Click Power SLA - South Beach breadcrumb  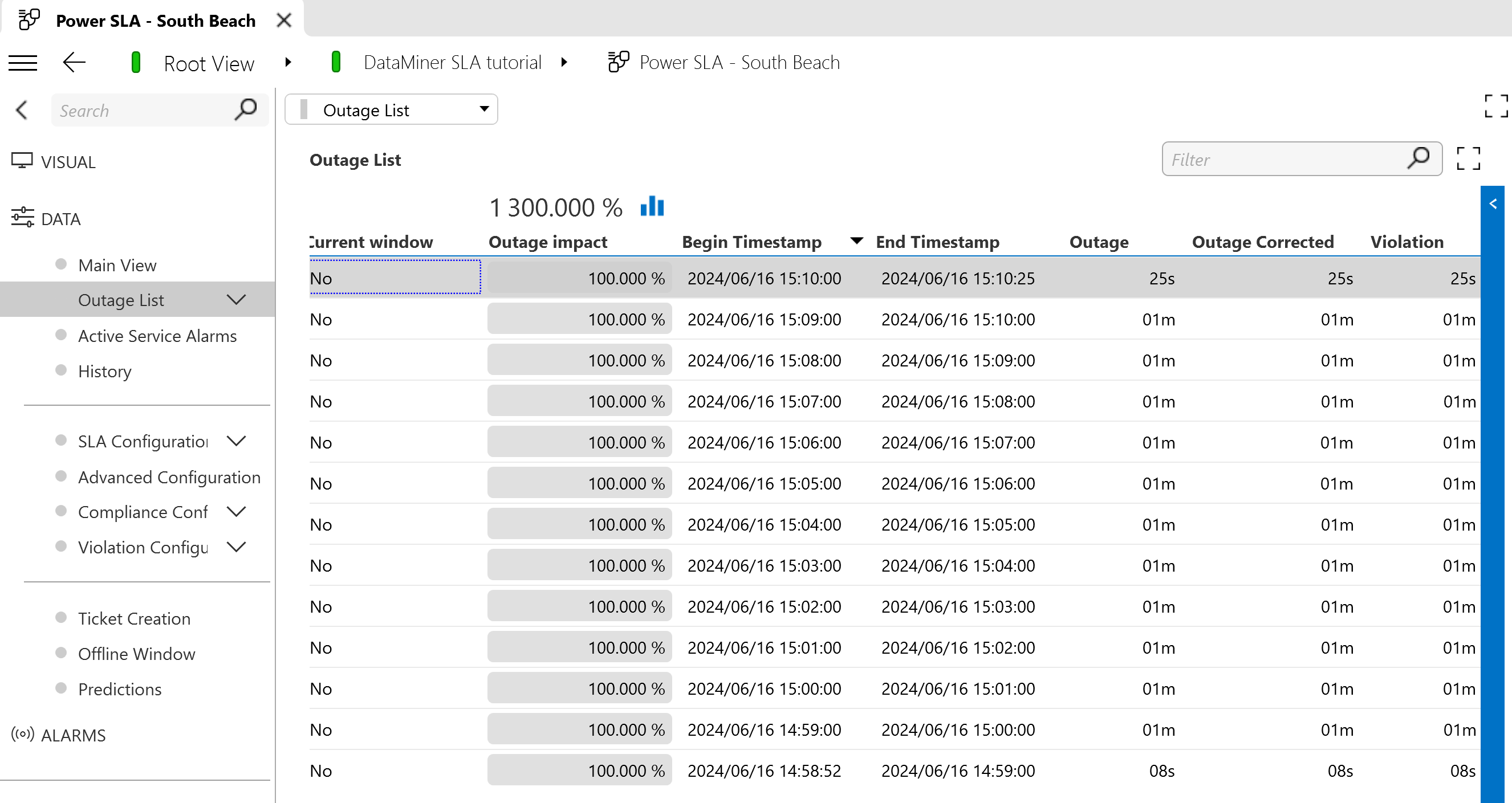[739, 62]
